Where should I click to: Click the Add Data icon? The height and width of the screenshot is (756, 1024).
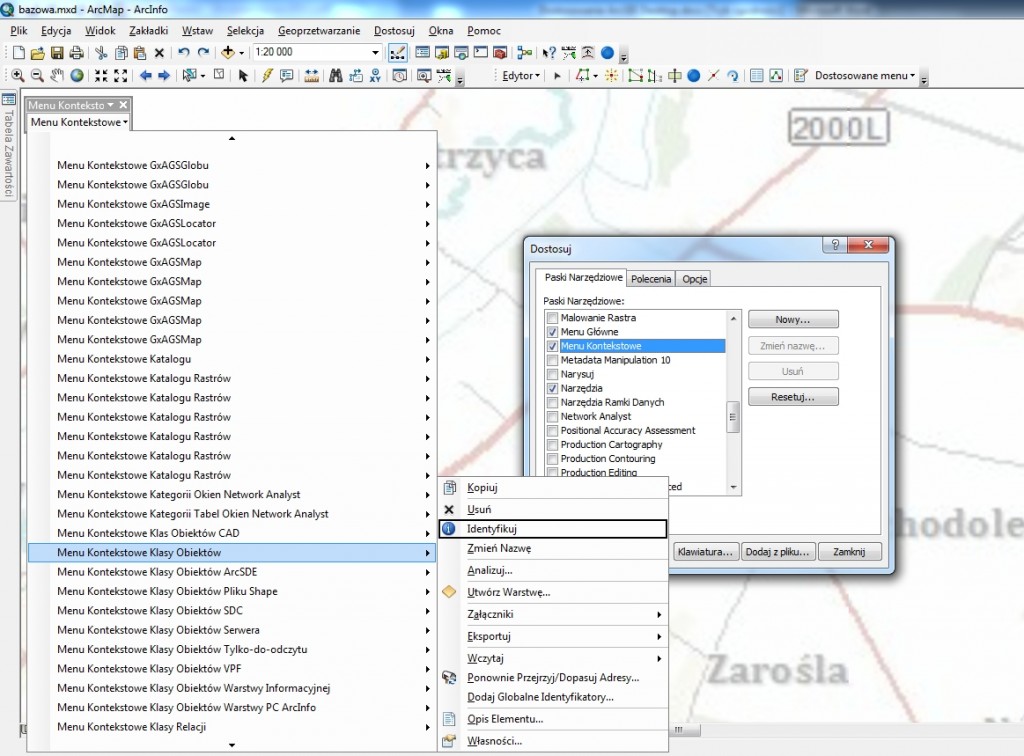[x=228, y=53]
